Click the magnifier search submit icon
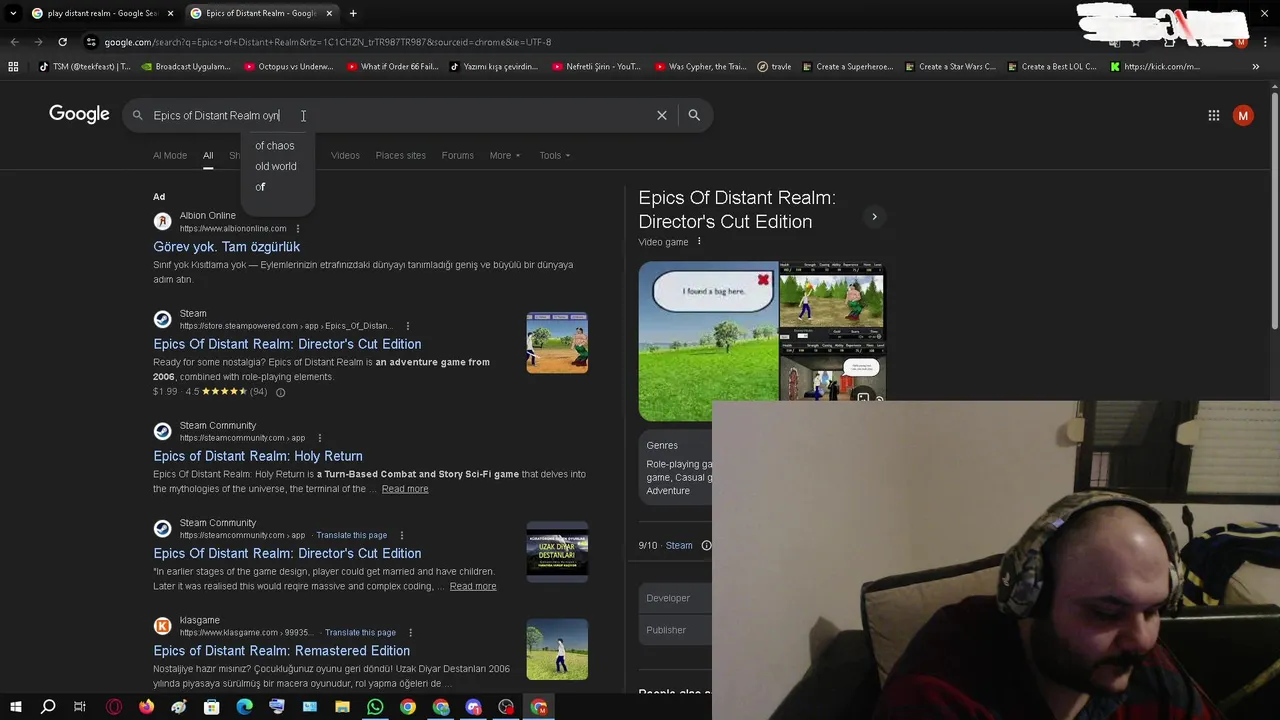Viewport: 1280px width, 720px height. [x=694, y=115]
